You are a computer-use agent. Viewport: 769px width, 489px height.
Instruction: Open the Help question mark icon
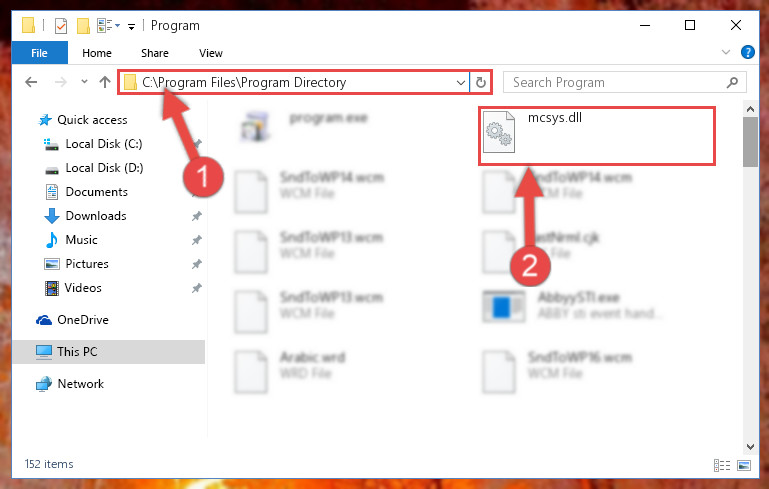[x=747, y=52]
